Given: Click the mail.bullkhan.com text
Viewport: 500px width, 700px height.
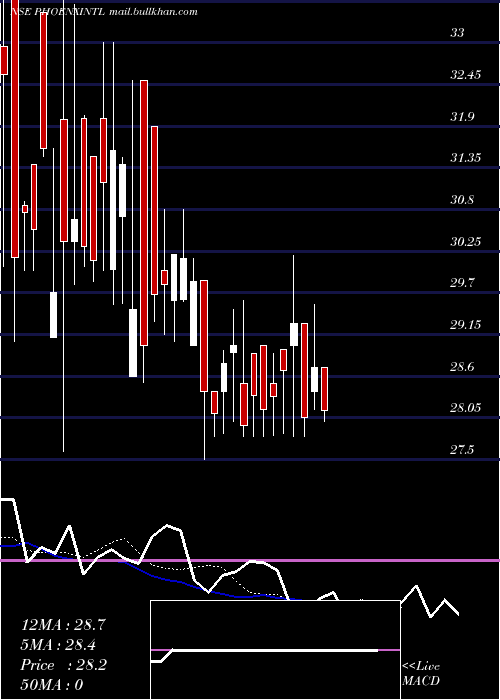Looking at the screenshot, I should 154,12.
